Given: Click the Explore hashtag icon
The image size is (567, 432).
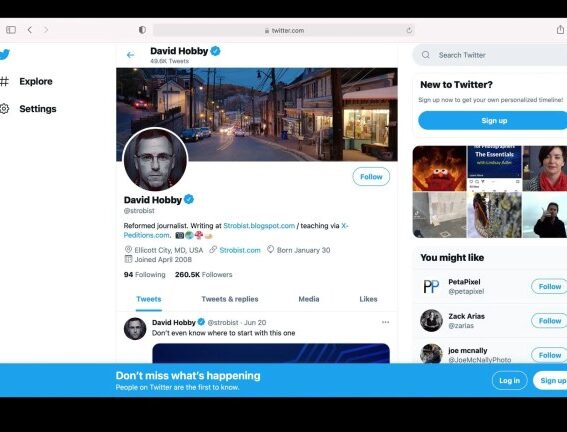Looking at the screenshot, I should coord(4,81).
